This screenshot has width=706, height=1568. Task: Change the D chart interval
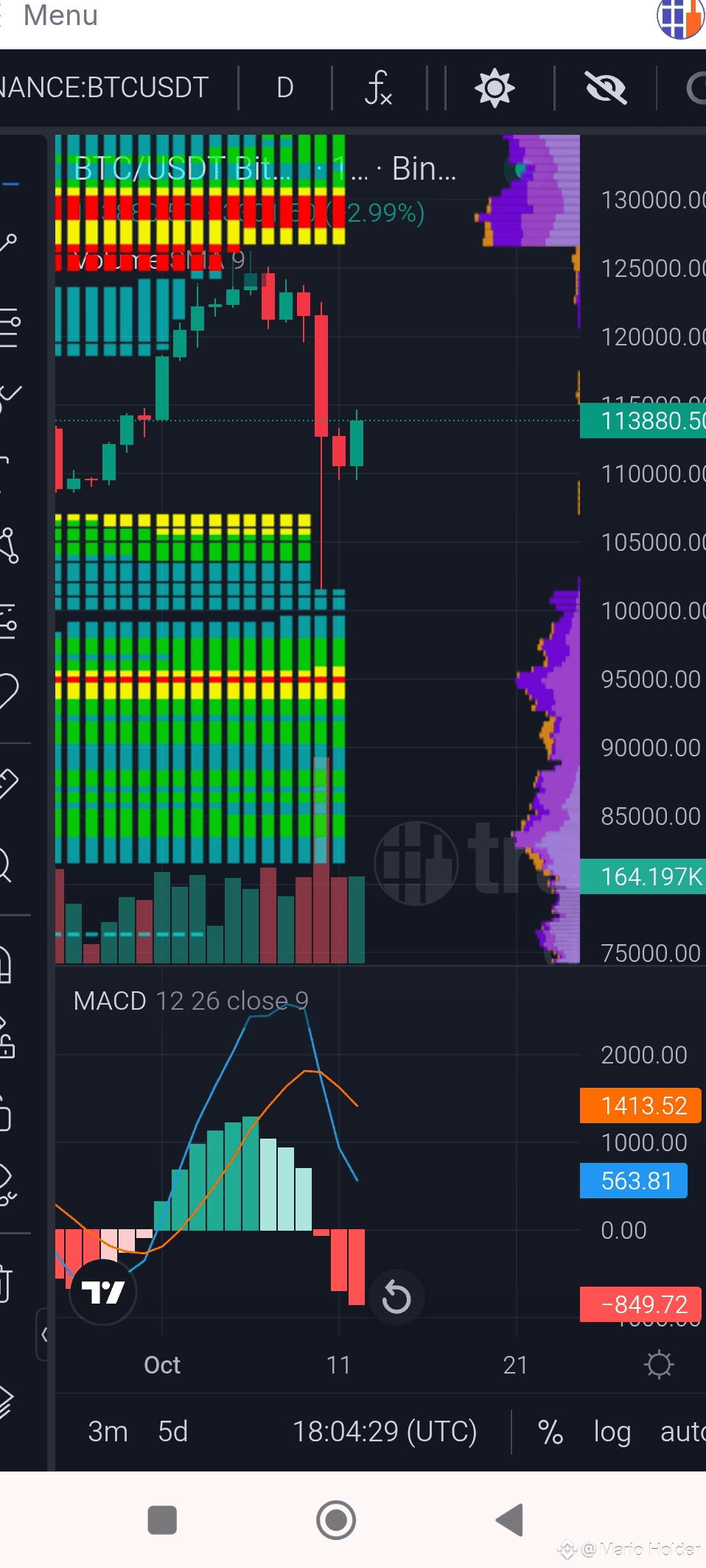pos(285,88)
